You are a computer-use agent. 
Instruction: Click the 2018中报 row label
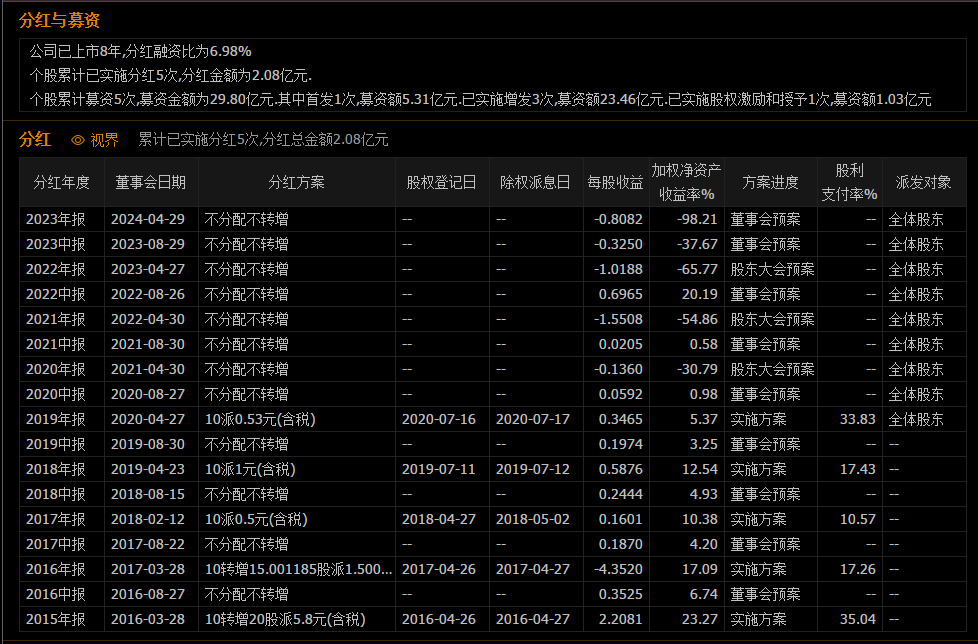coord(56,494)
